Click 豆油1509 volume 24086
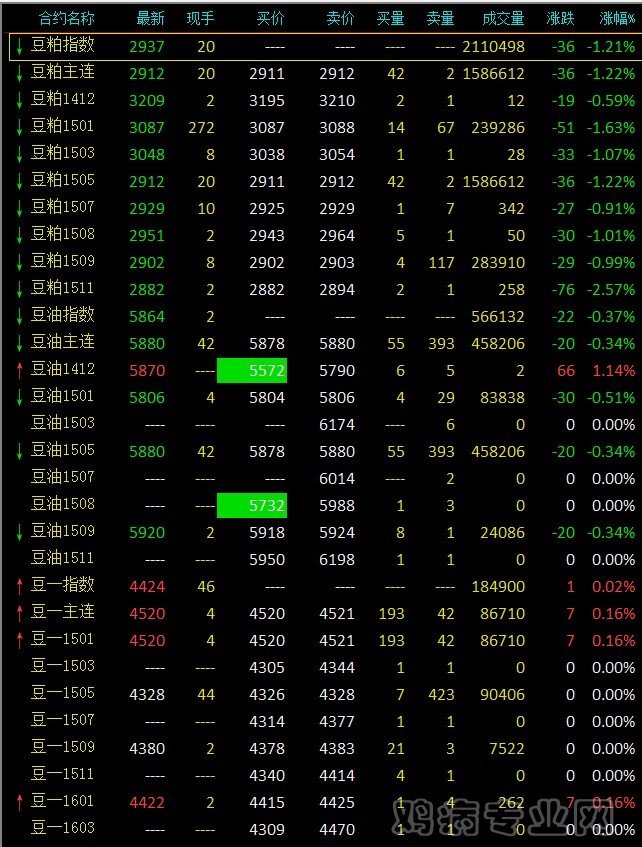 (502, 533)
